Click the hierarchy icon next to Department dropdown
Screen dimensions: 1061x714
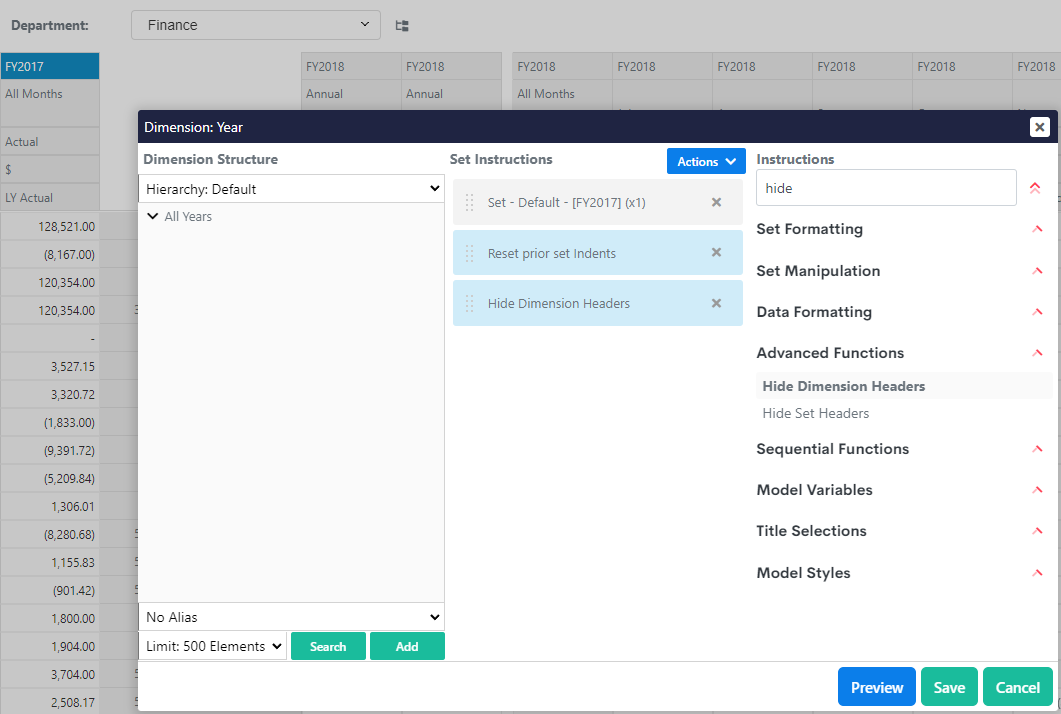(402, 26)
